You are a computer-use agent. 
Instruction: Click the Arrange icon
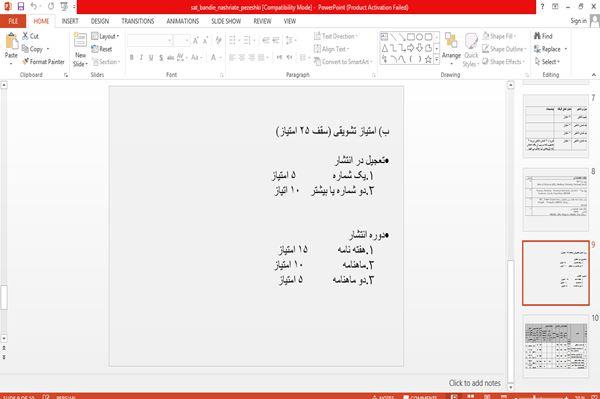pos(451,41)
